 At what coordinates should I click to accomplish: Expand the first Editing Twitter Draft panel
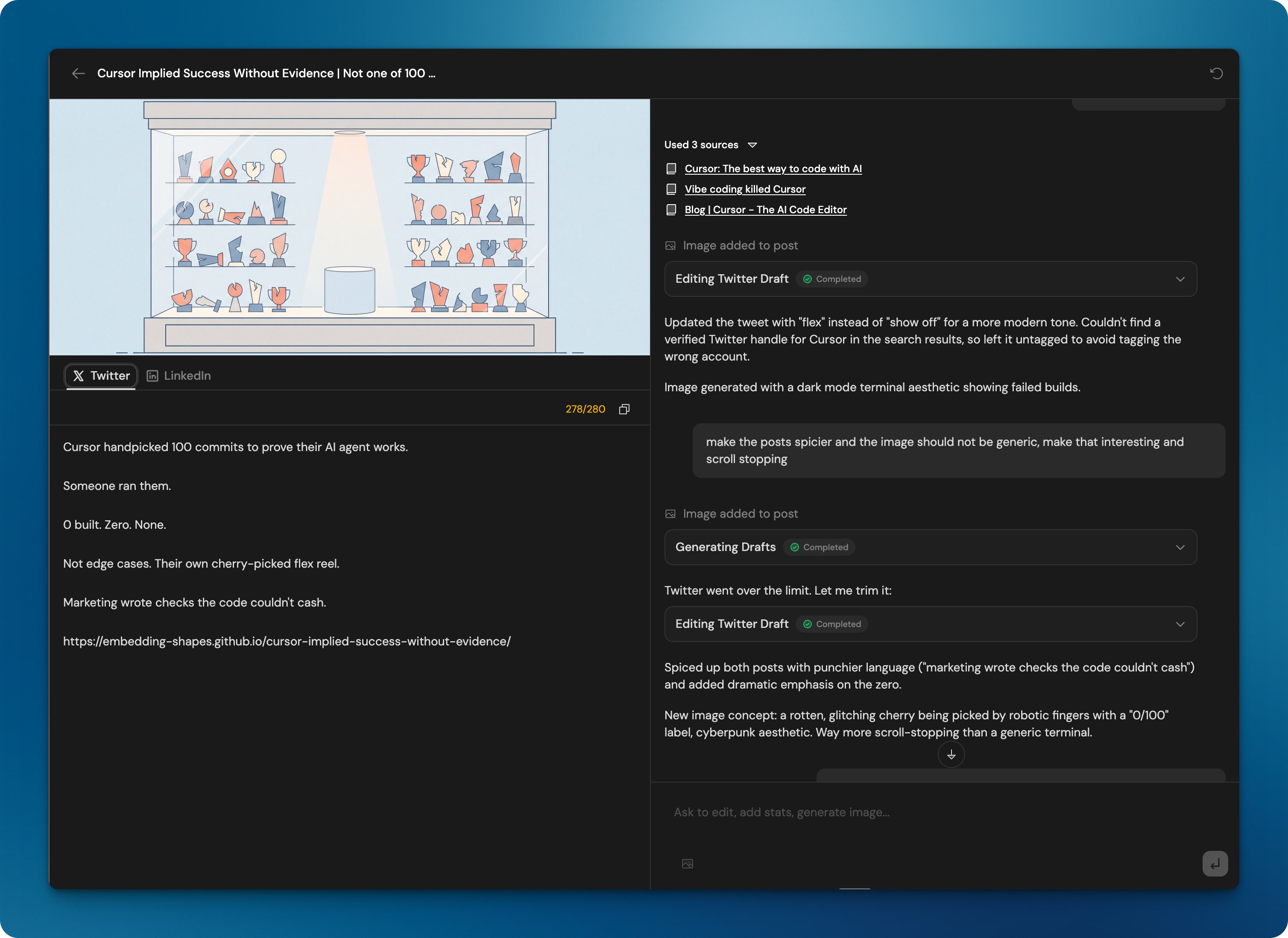click(1180, 279)
